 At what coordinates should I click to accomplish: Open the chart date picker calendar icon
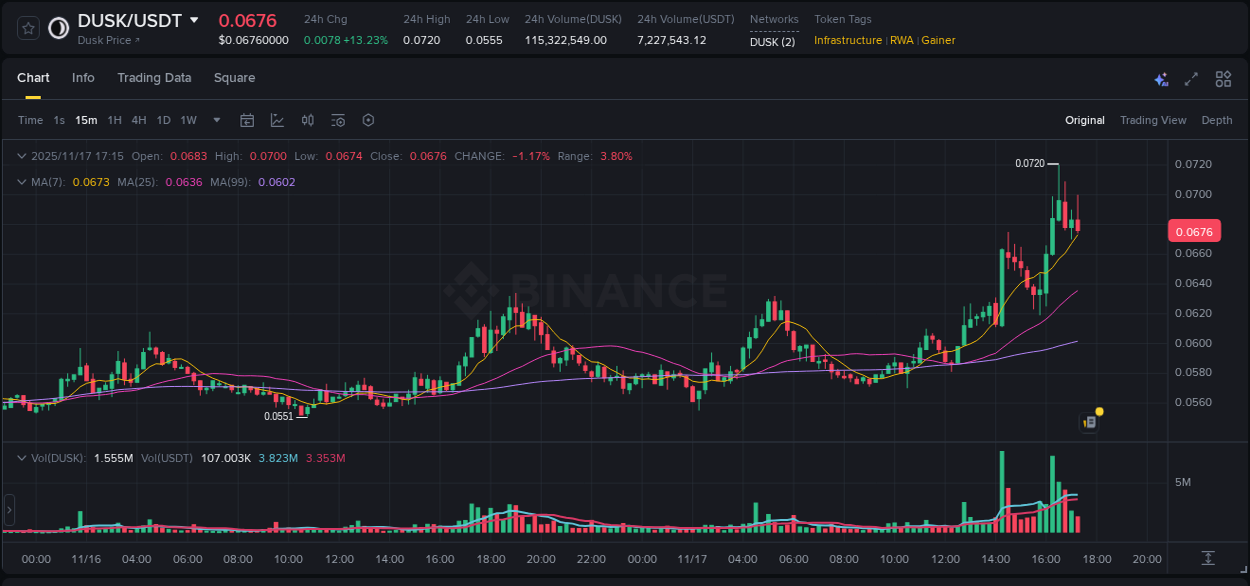point(247,120)
